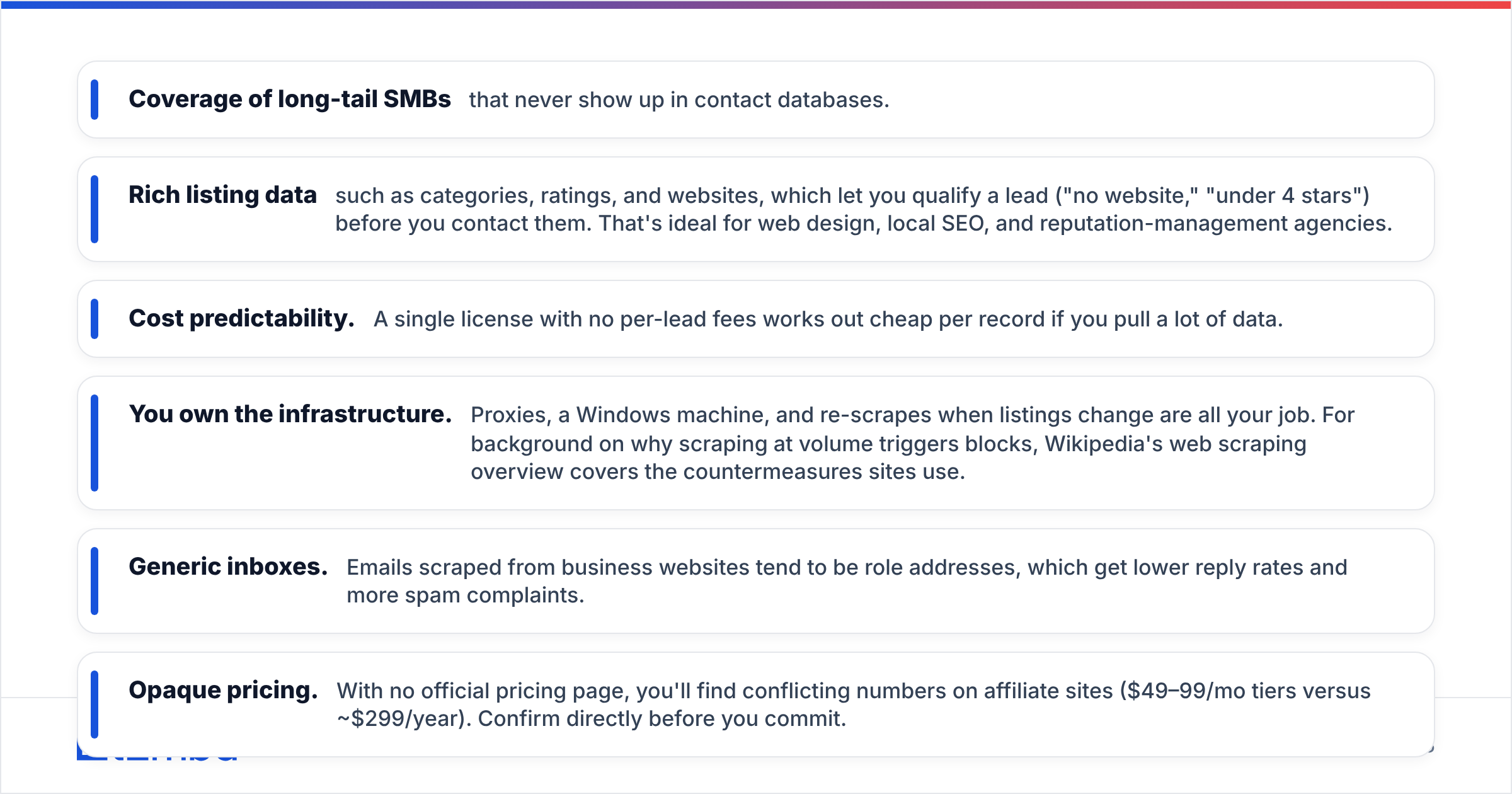This screenshot has width=1512, height=794.
Task: Click the "Rich listing data" heading
Action: 222,195
